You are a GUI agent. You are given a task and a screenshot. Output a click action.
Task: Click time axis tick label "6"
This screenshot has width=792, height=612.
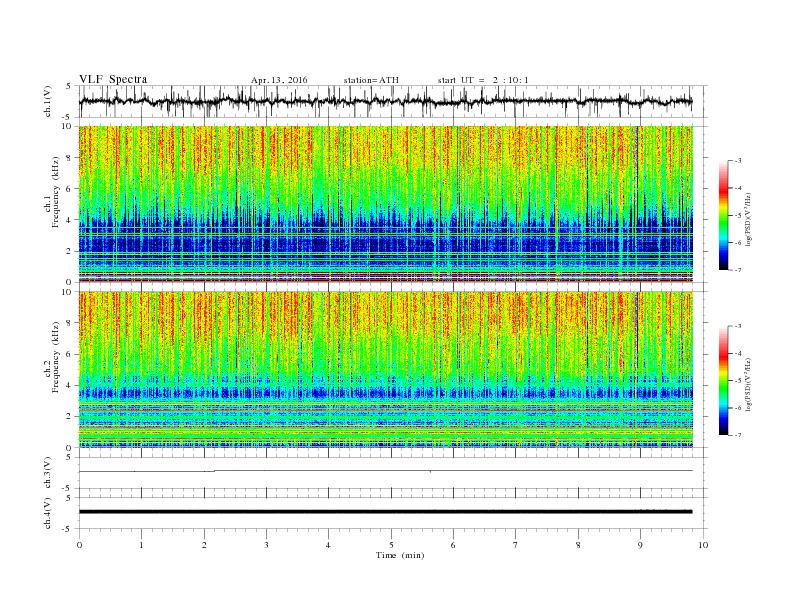pos(453,545)
